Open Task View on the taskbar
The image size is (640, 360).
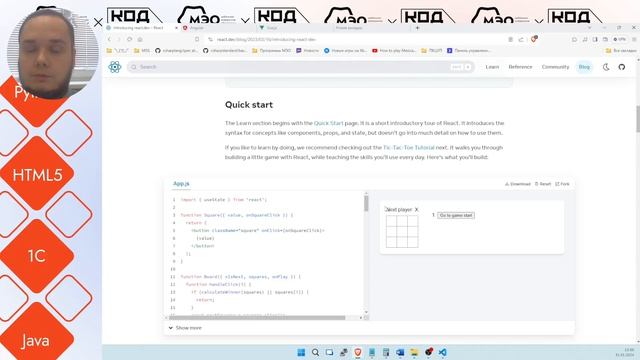tap(329, 352)
